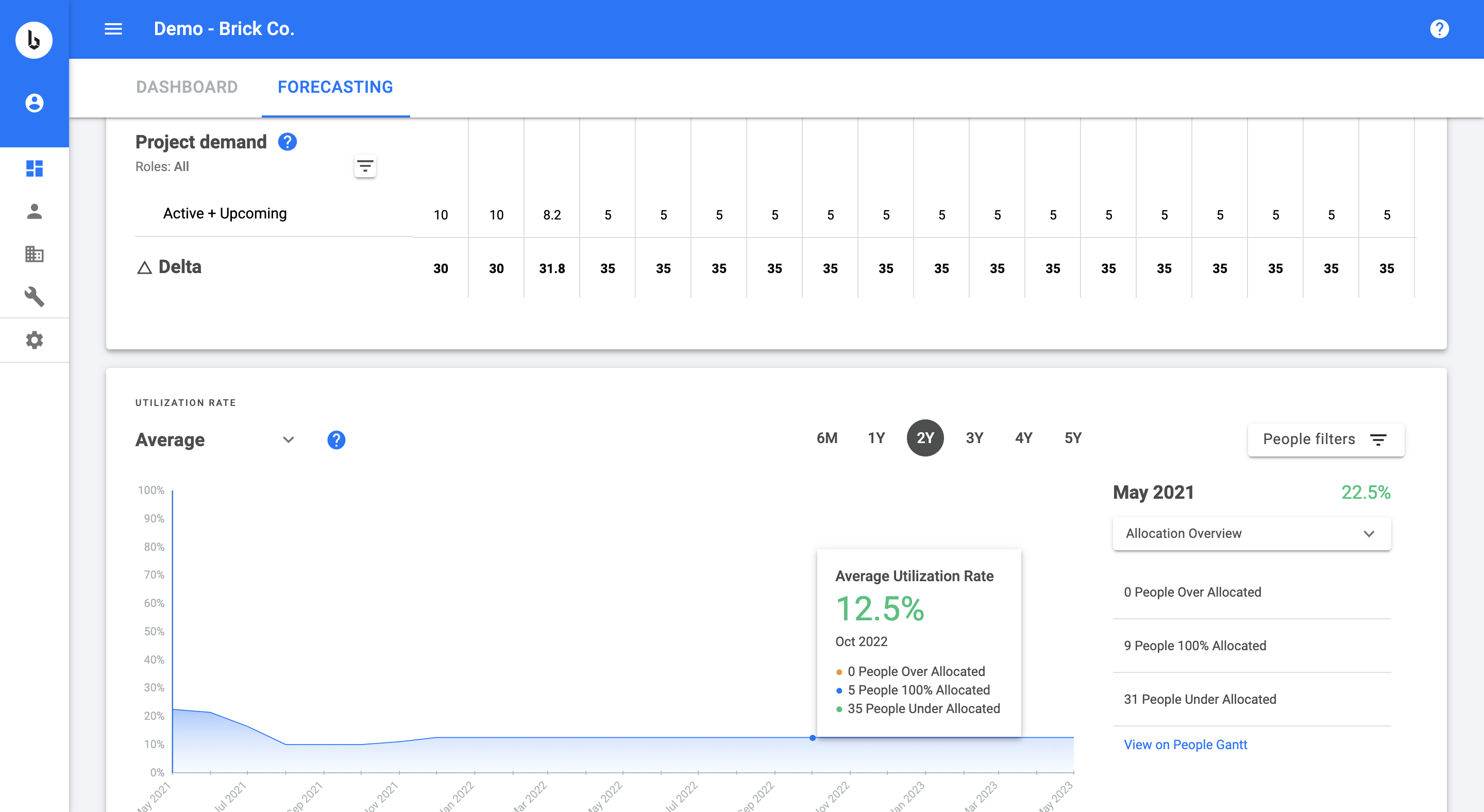Open the user account profile icon
The height and width of the screenshot is (812, 1484).
coord(34,103)
